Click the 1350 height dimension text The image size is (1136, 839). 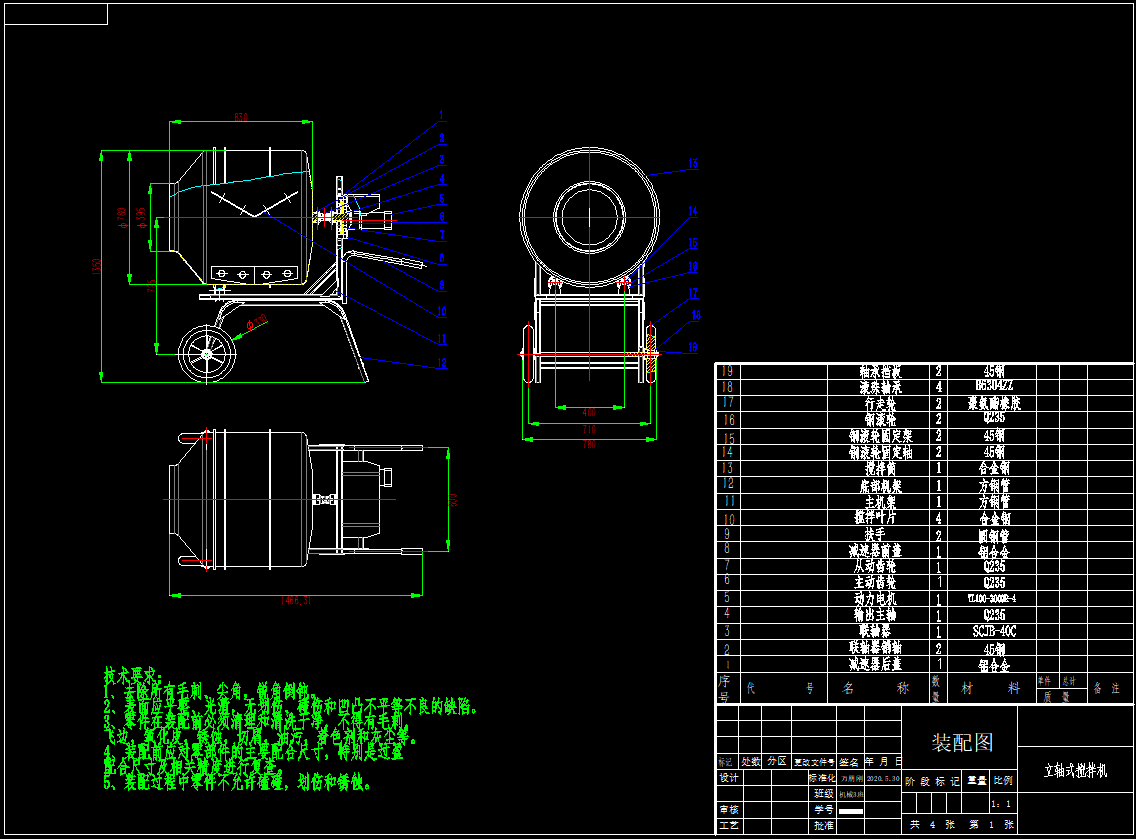pos(96,267)
